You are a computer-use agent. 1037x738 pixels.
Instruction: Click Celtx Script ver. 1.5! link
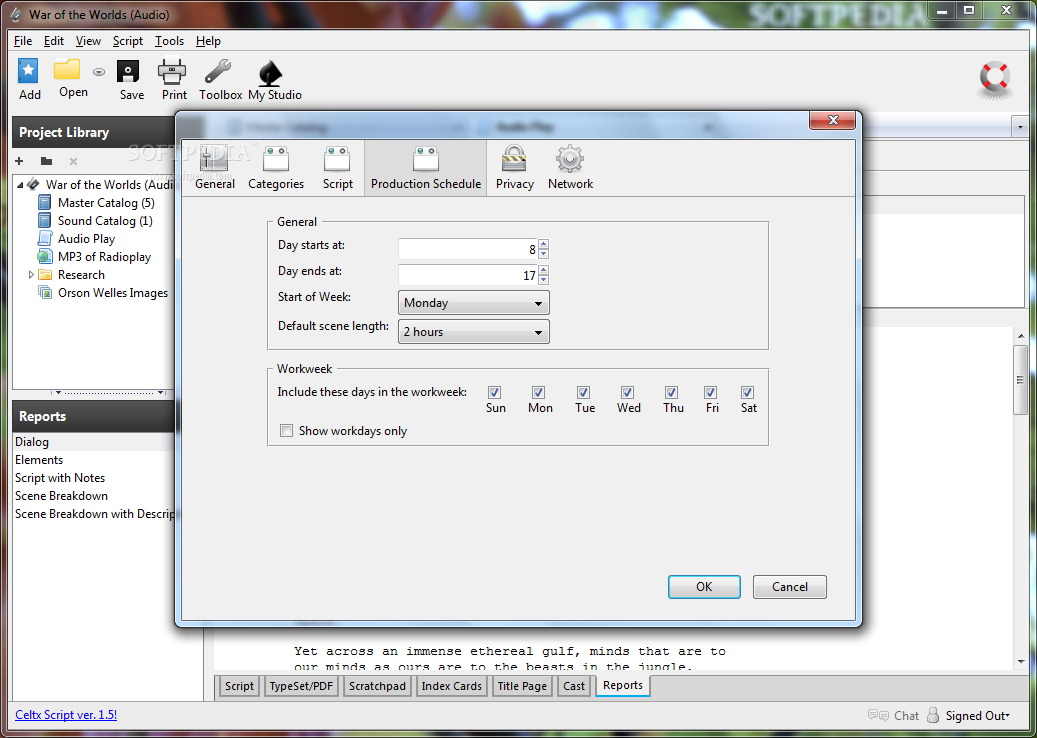(x=66, y=715)
